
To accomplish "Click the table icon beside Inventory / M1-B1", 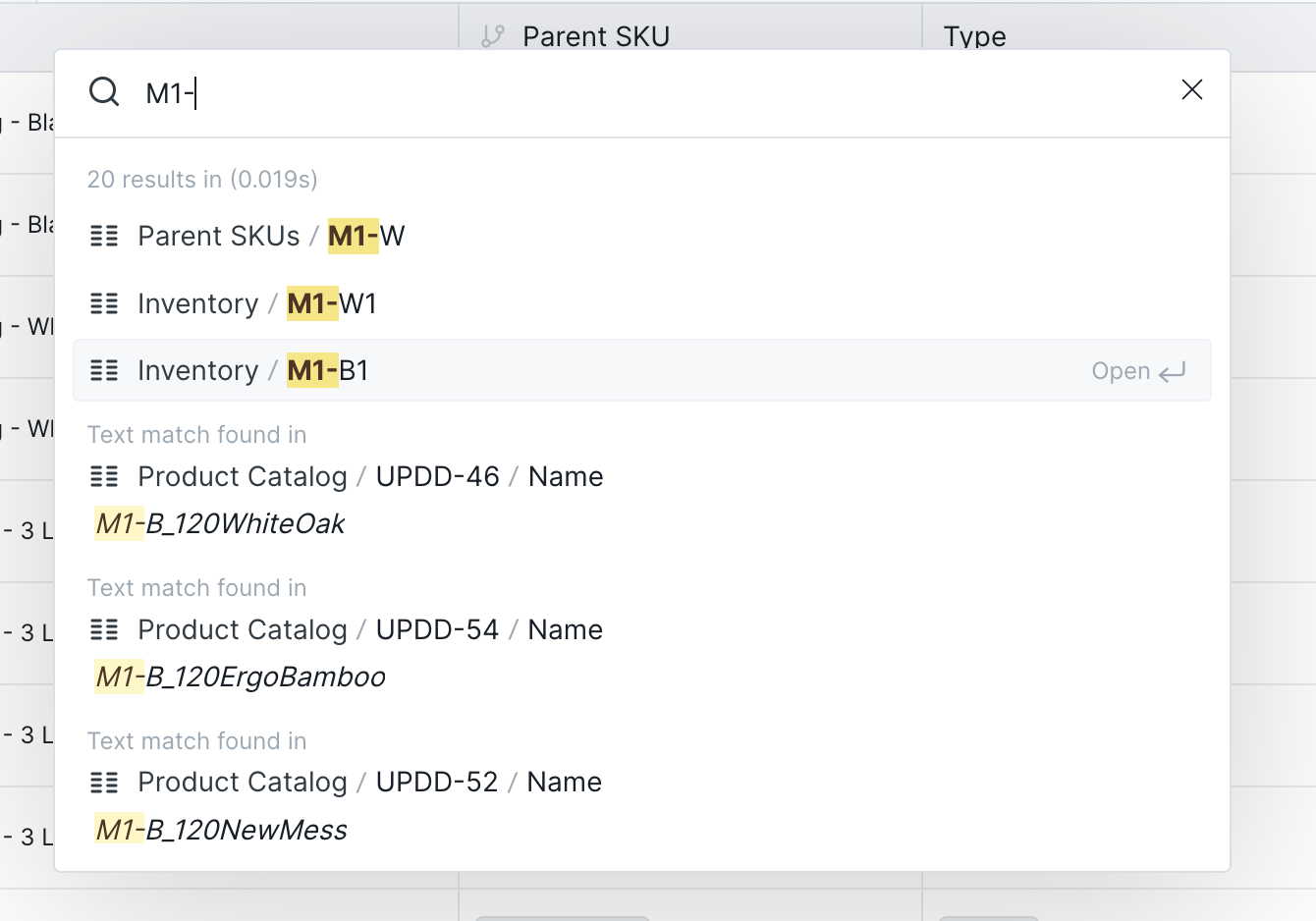I will click(x=104, y=370).
